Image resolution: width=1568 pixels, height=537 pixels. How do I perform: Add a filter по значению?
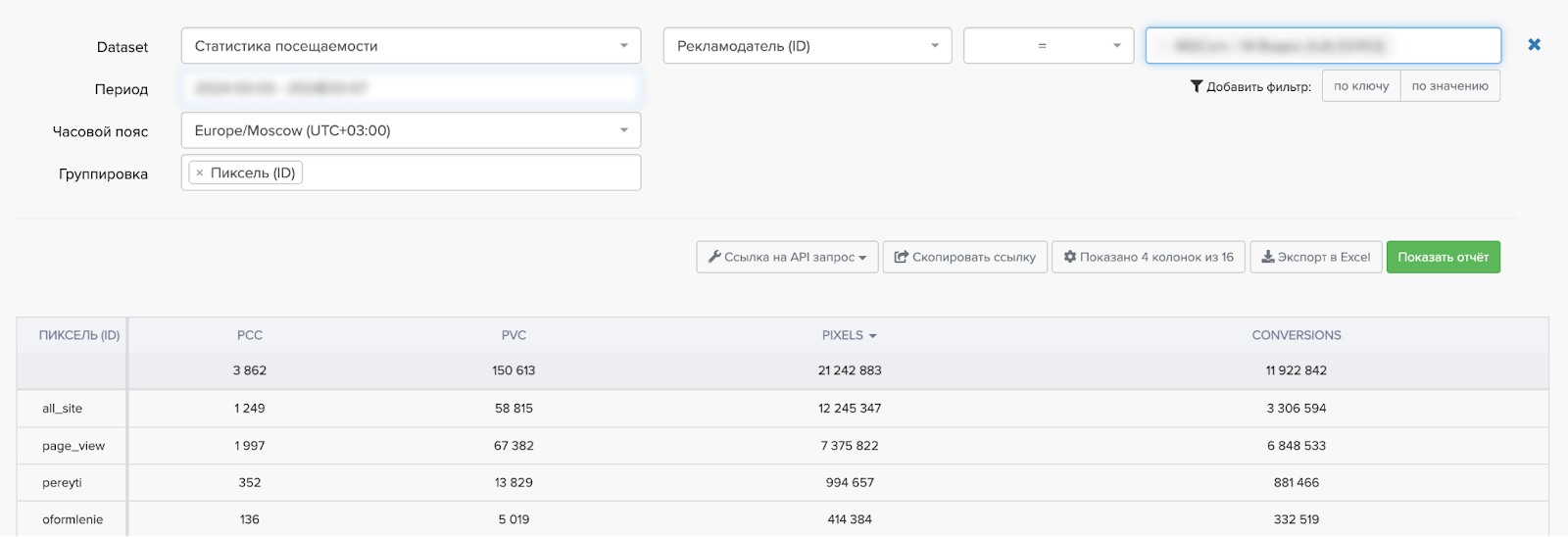point(1449,86)
